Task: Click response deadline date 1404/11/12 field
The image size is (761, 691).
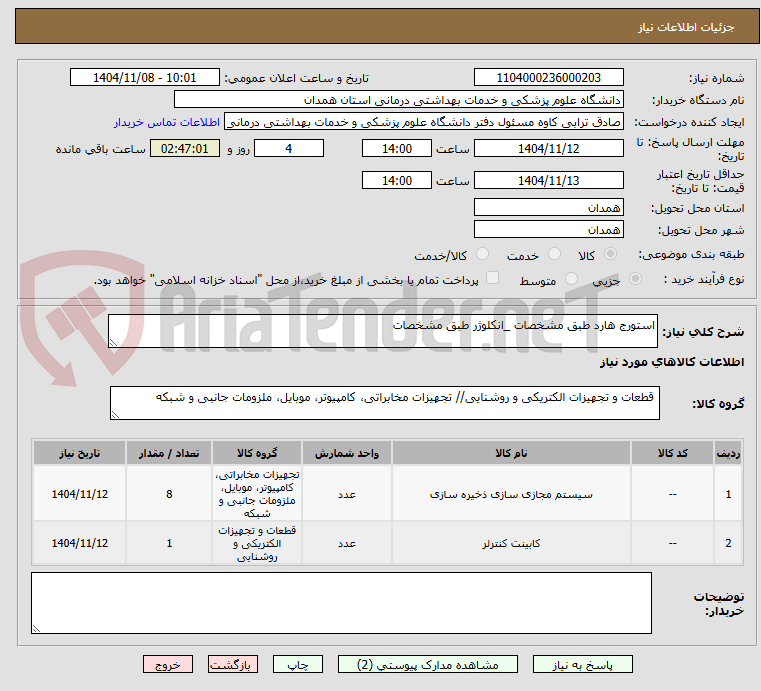Action: click(x=548, y=148)
